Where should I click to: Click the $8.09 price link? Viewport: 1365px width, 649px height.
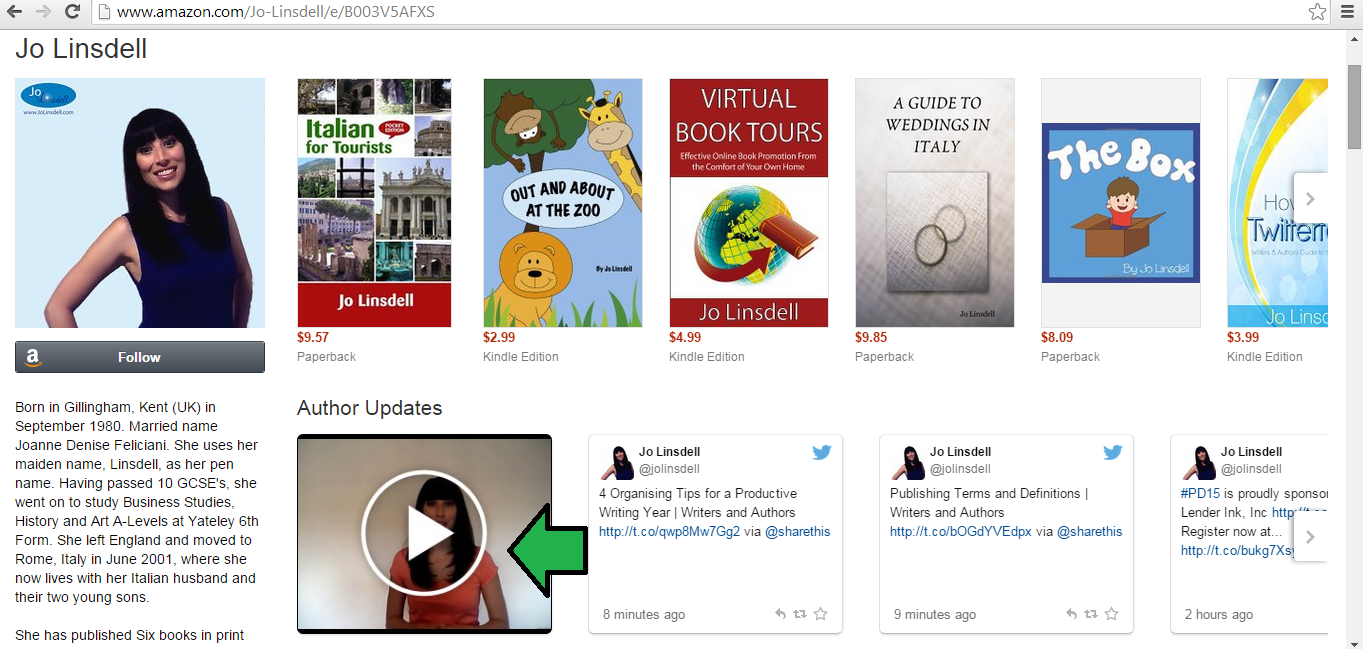click(x=1057, y=338)
